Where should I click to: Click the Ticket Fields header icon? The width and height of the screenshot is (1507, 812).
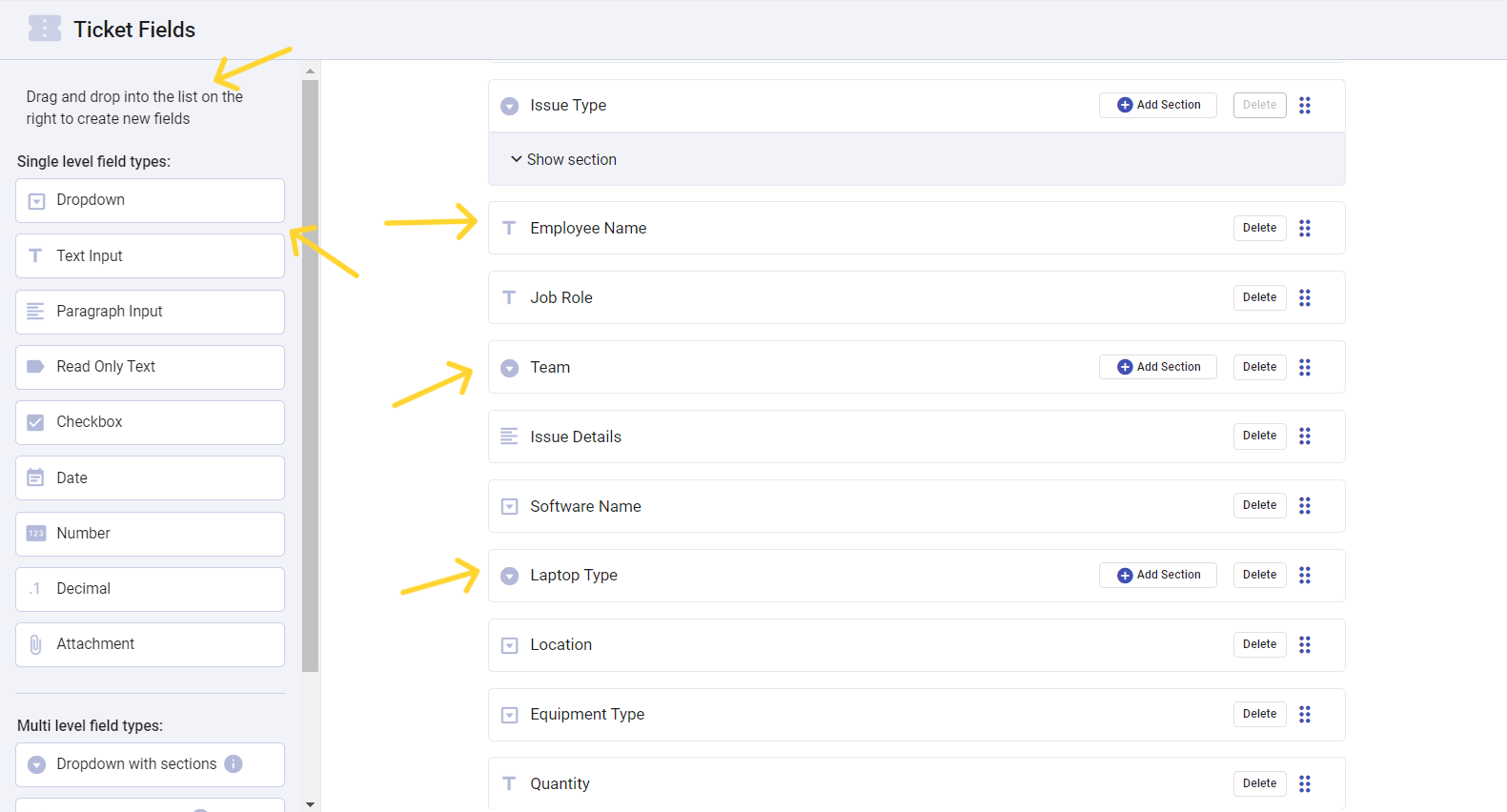(x=44, y=28)
